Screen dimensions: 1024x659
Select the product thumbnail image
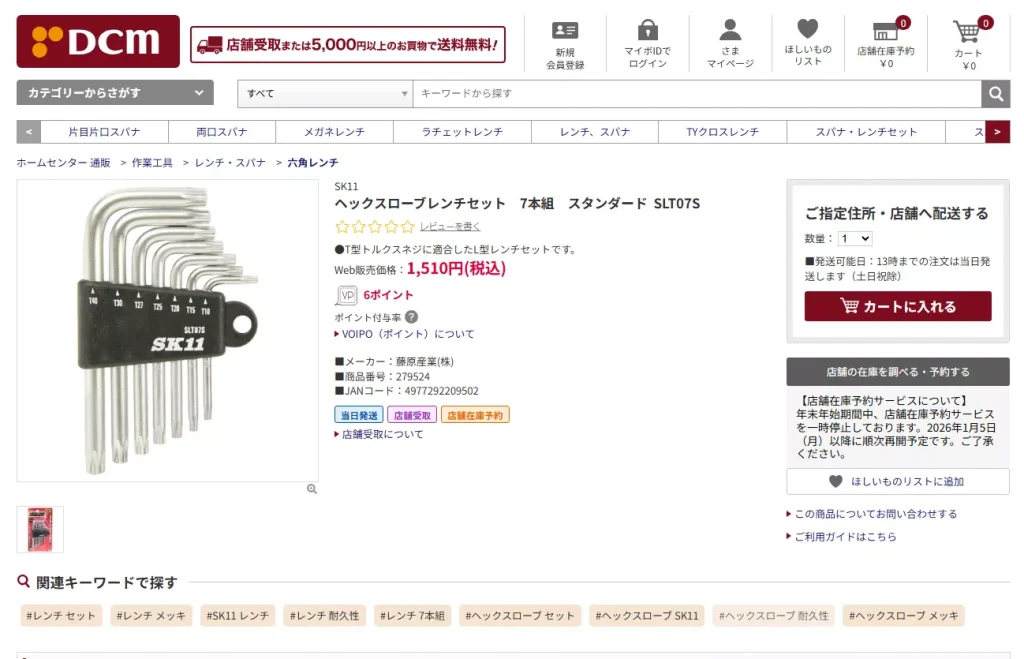pos(41,528)
